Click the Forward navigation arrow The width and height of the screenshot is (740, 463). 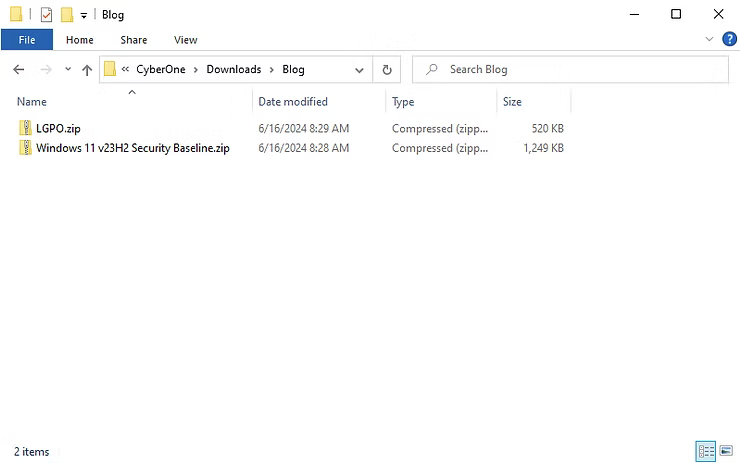point(46,70)
